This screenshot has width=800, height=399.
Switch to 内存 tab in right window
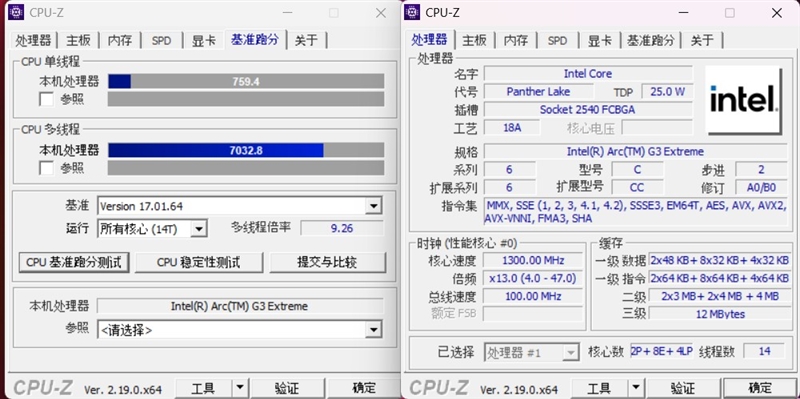coord(516,40)
